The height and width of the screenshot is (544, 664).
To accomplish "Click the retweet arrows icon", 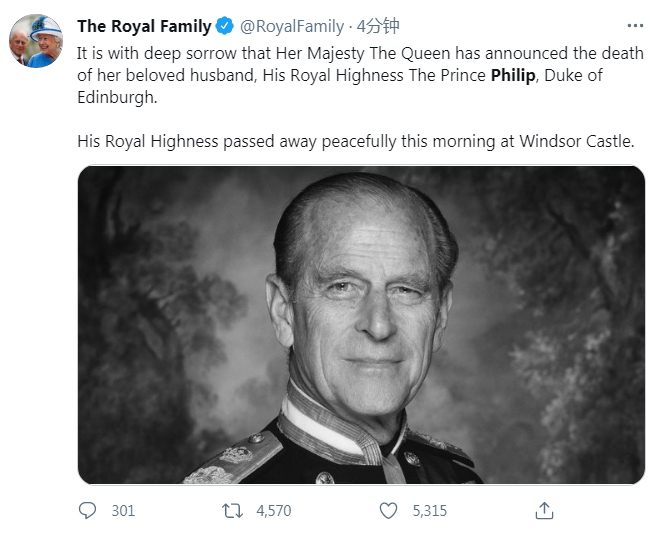I will (232, 511).
